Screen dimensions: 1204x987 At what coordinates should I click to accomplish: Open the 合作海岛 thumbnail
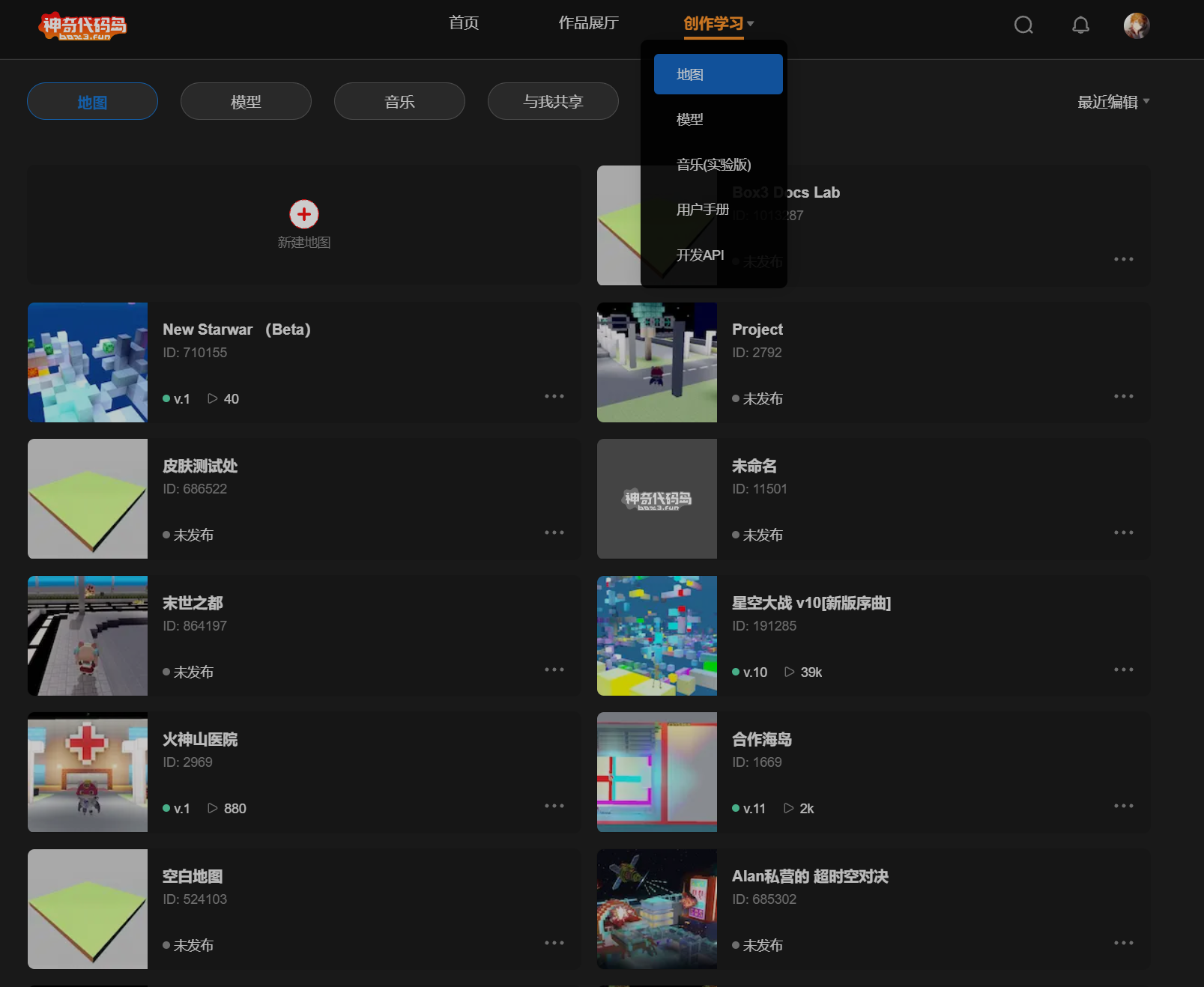657,772
